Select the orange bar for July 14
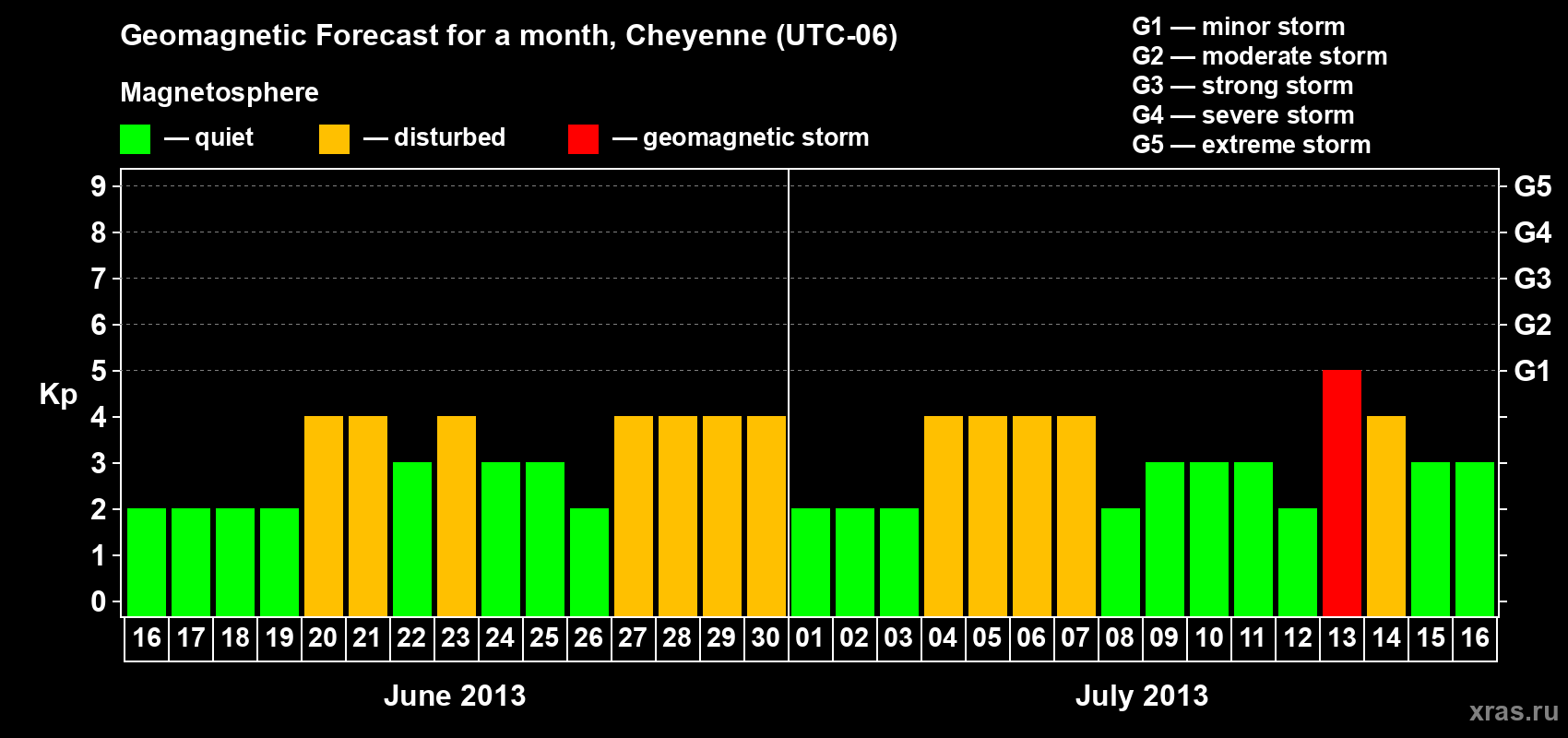The image size is (1568, 738). point(1386,516)
